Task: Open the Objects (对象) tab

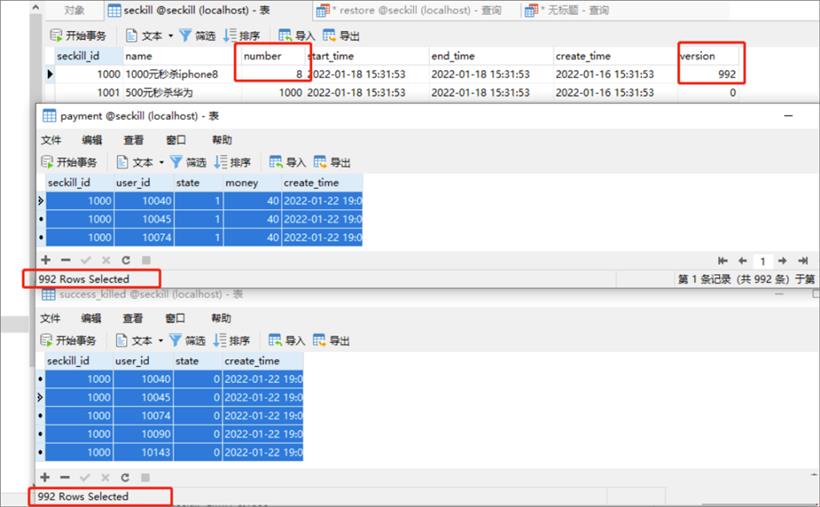Action: click(74, 10)
